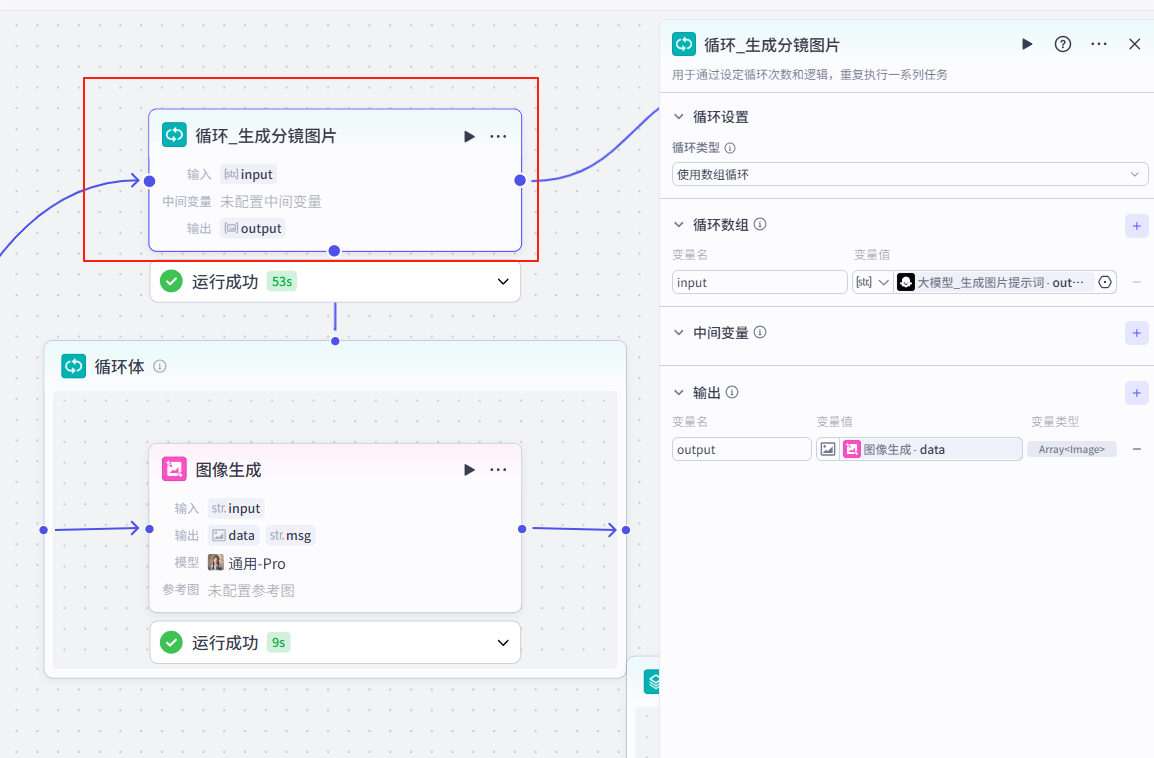
Task: Click the play button in side panel header
Action: 1027,44
